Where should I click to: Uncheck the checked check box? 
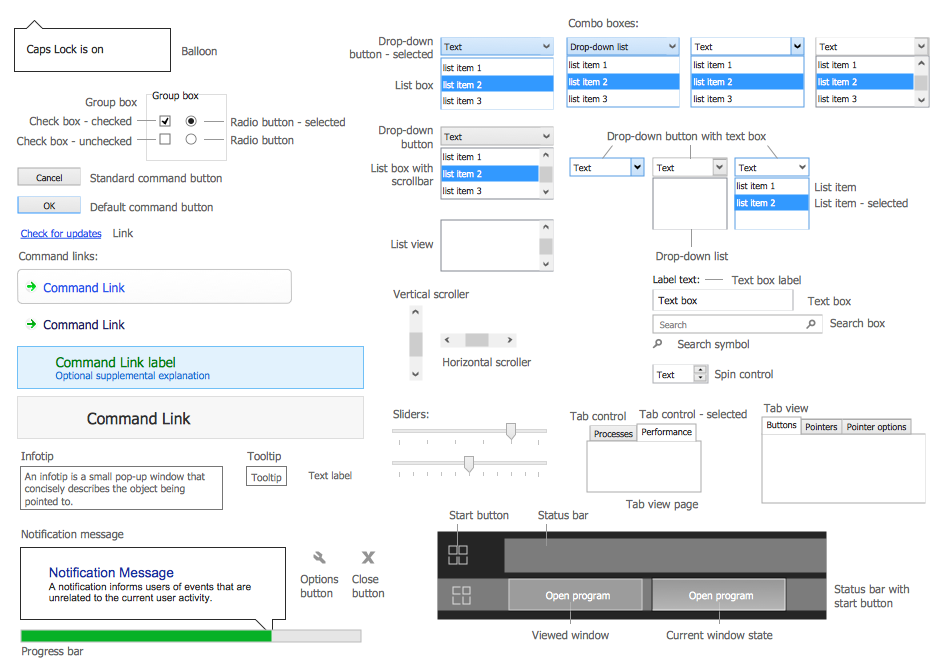tap(165, 121)
